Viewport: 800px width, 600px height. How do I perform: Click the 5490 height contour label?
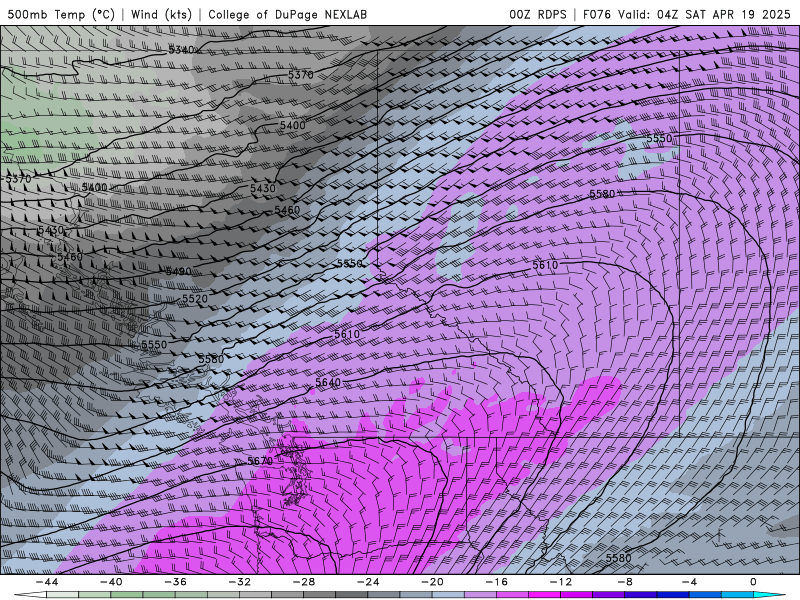pos(179,271)
